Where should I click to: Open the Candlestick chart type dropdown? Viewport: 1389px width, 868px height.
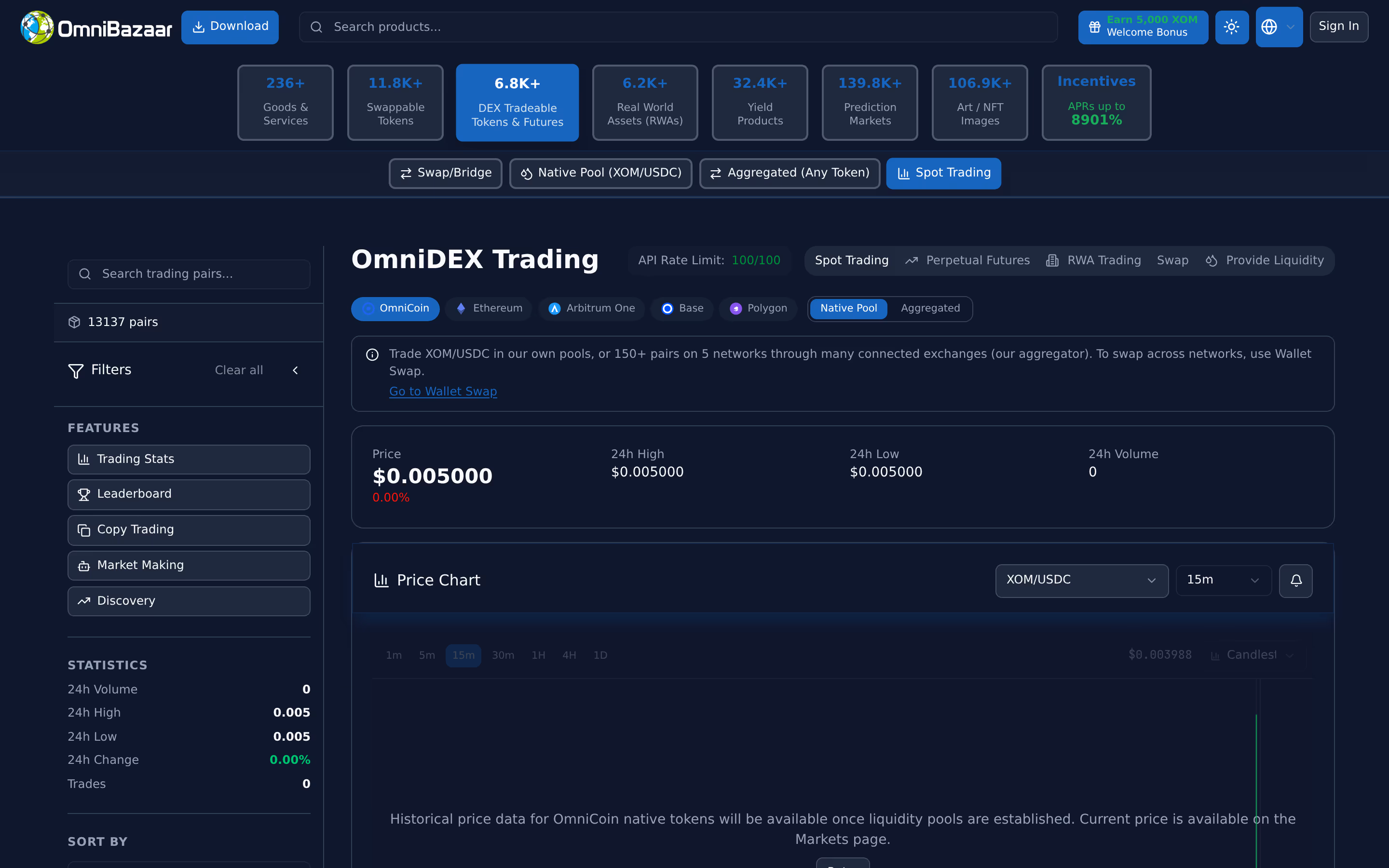tap(1253, 655)
